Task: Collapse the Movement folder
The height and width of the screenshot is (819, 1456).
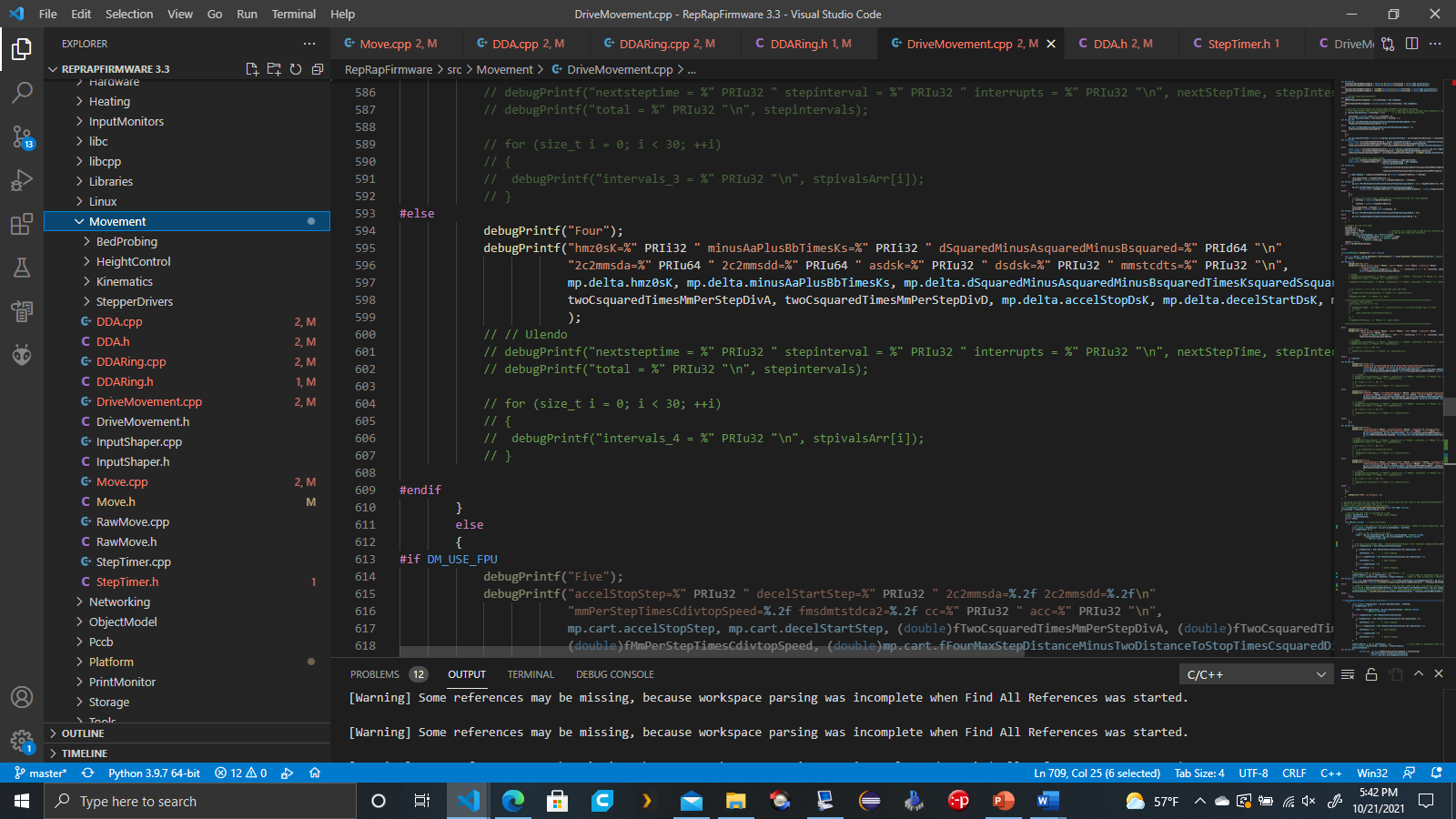Action: click(x=187, y=221)
